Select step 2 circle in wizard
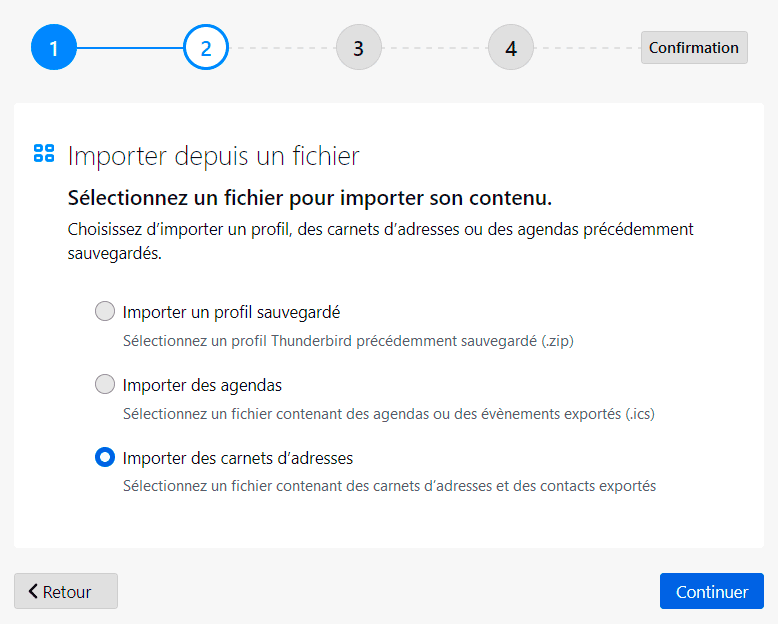The image size is (778, 624). (x=206, y=47)
